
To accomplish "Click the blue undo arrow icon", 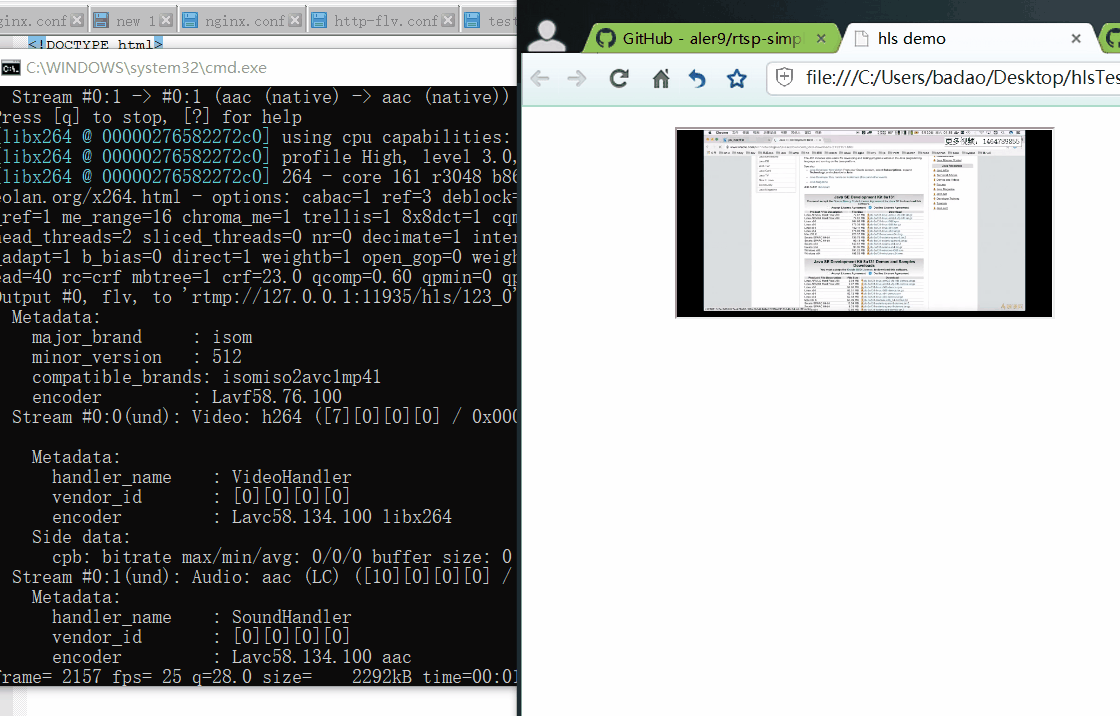I will point(697,78).
